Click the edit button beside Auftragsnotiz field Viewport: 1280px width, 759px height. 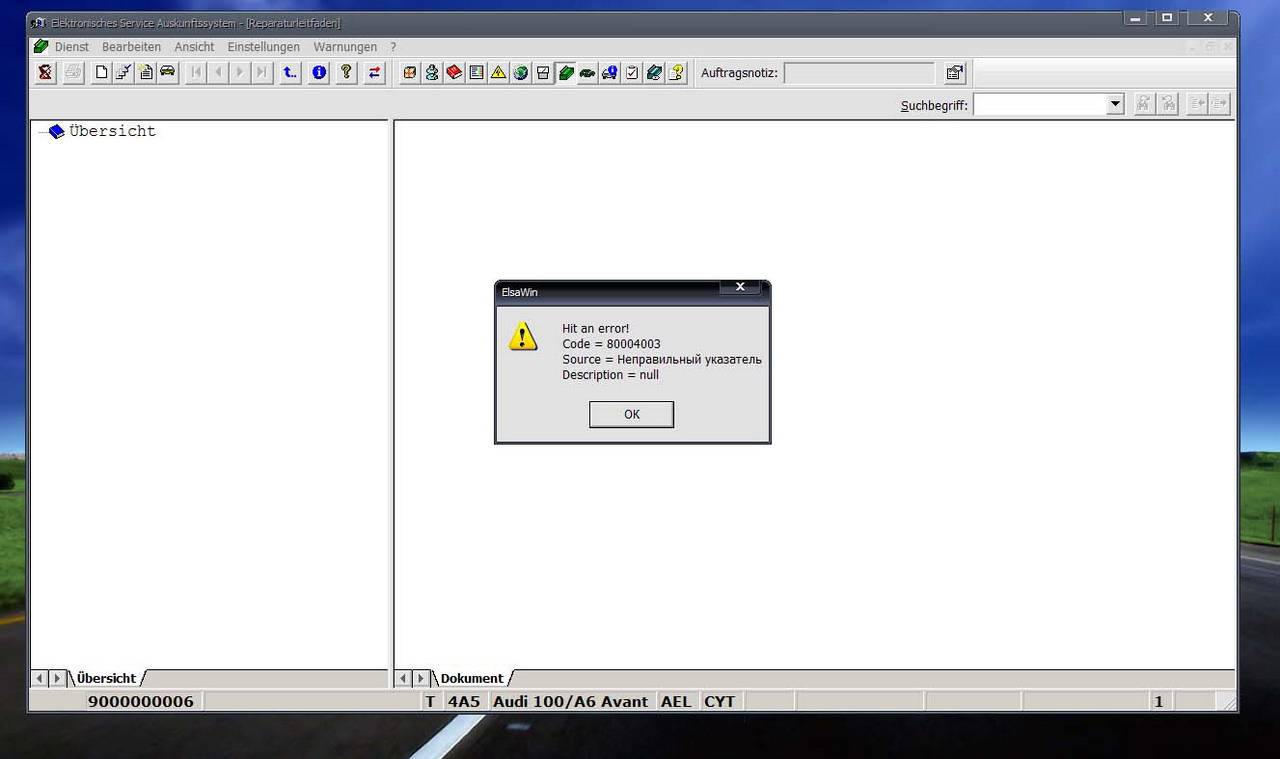pos(955,72)
